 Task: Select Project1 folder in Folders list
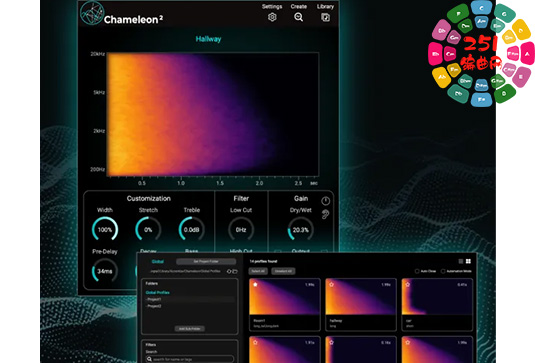coord(190,299)
